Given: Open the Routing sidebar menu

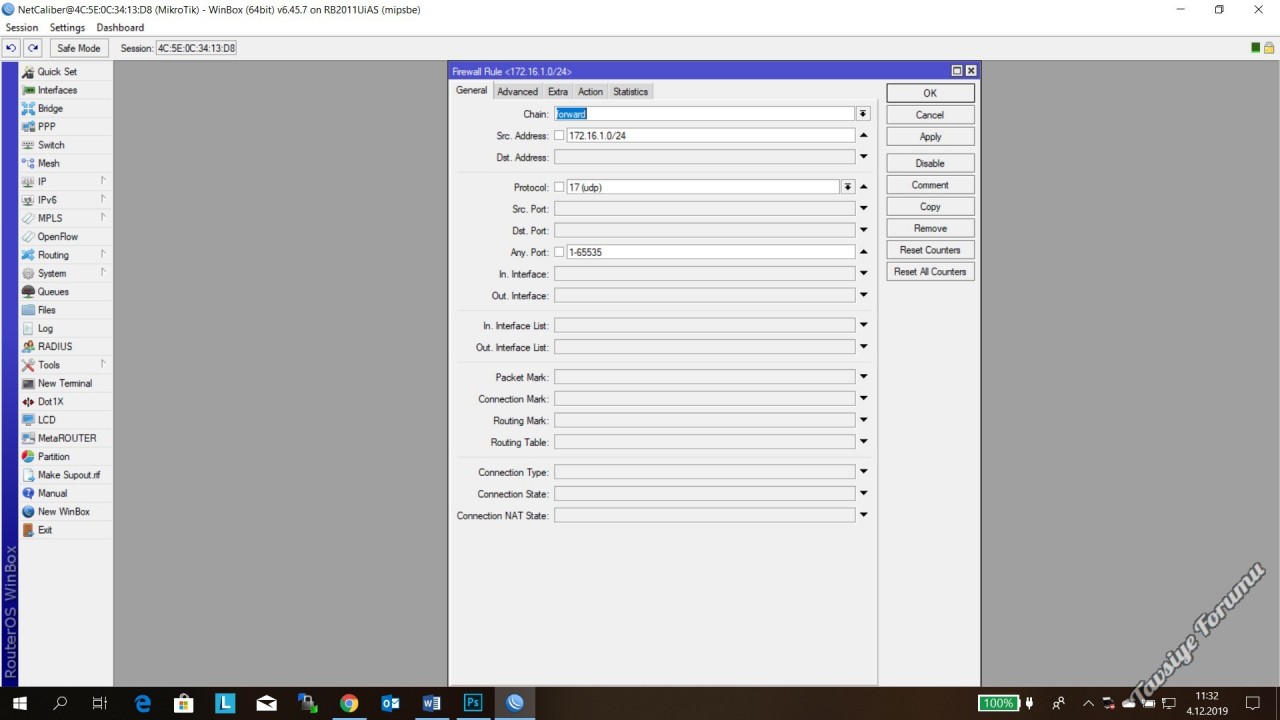Looking at the screenshot, I should point(53,255).
